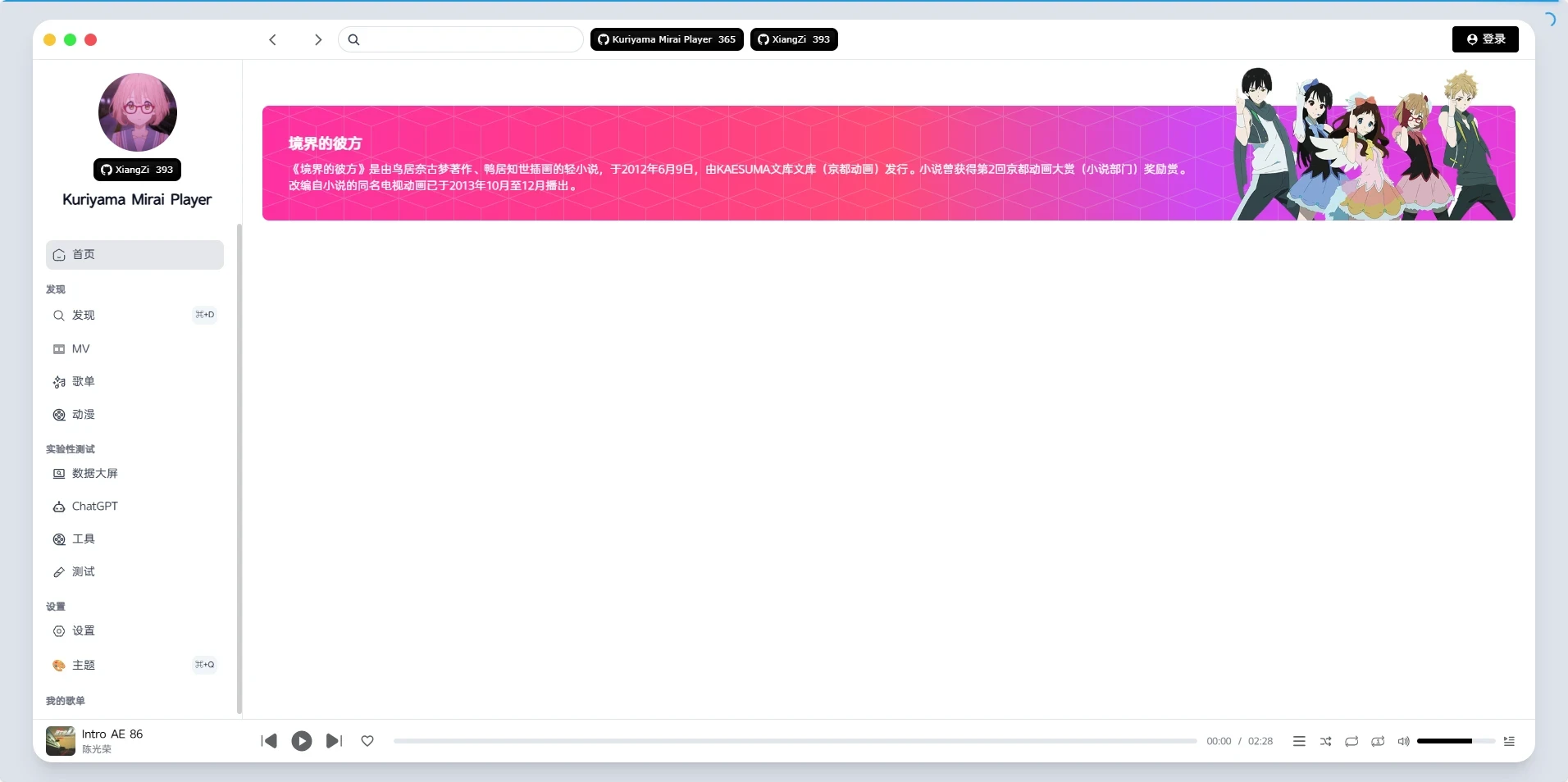This screenshot has width=1568, height=782.
Task: Click the Kuriyama Mirai Player title text
Action: point(137,199)
